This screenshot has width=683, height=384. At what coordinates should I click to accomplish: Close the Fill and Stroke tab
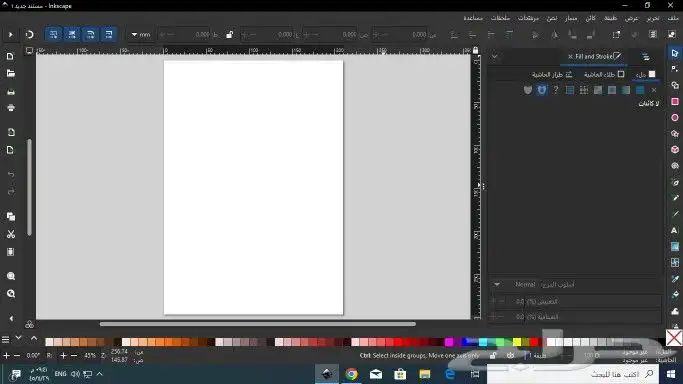570,57
